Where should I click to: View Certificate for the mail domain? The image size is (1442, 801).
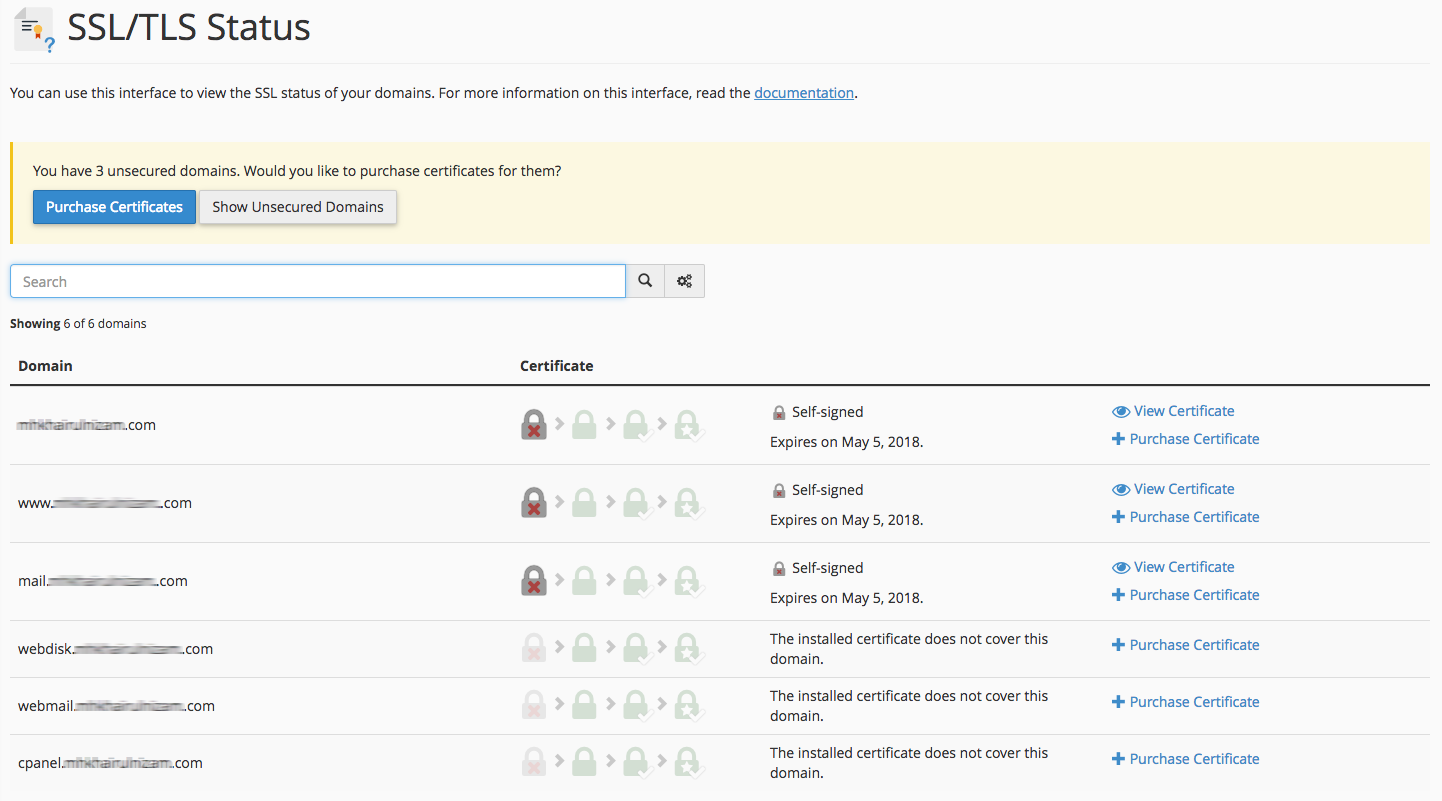(1183, 567)
